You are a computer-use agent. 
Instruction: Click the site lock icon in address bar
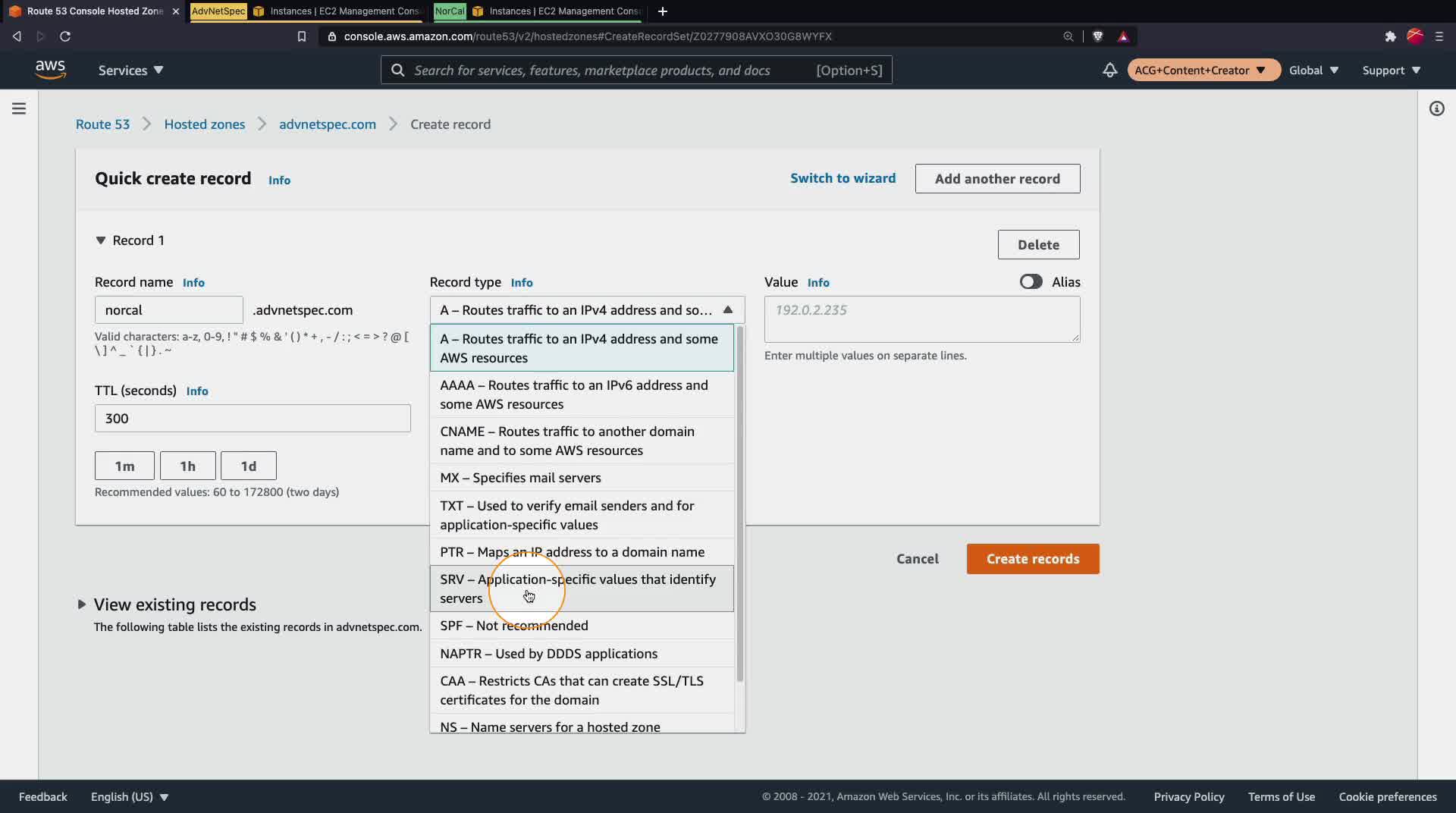point(332,36)
